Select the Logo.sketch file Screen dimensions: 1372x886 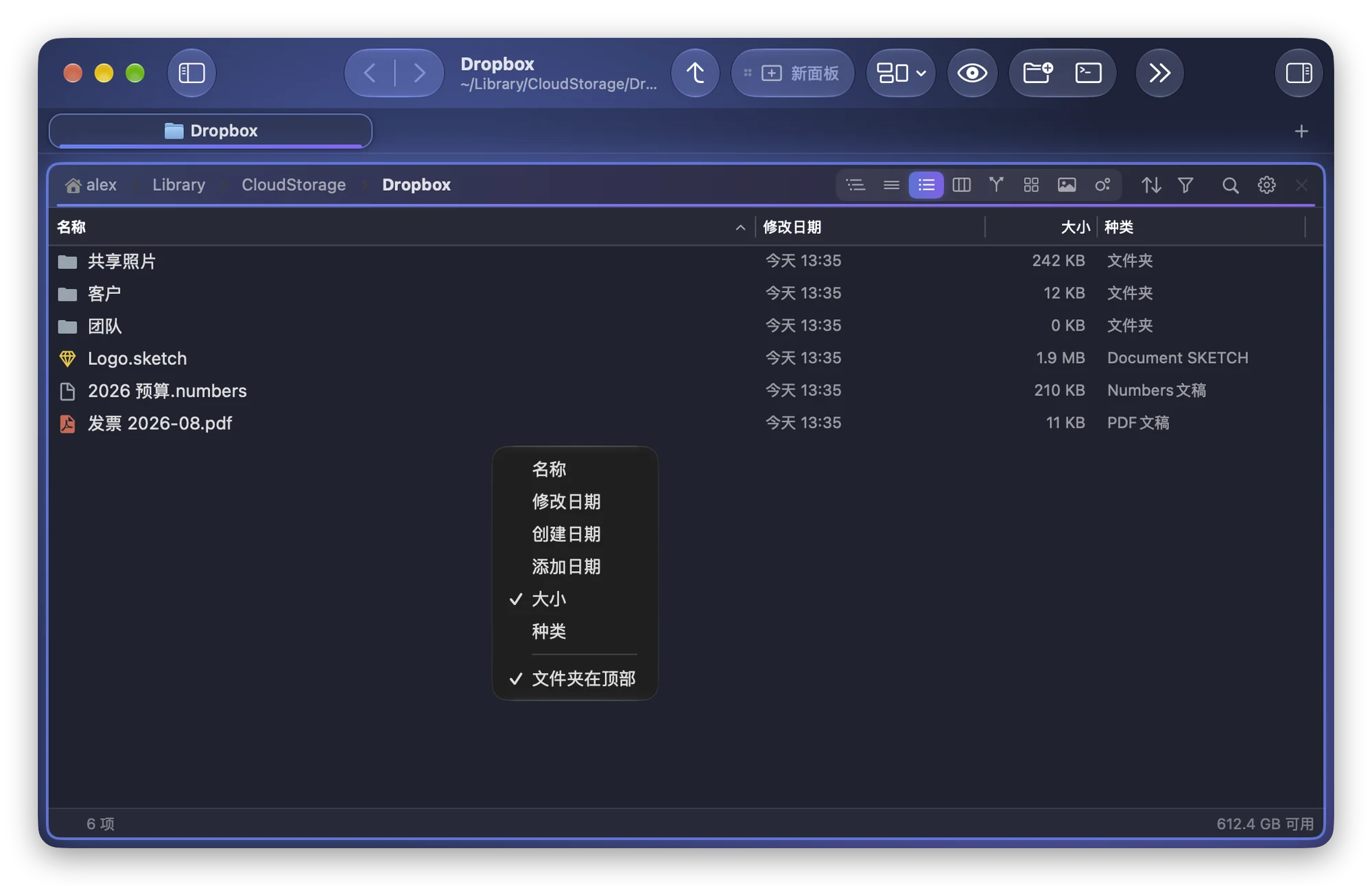pyautogui.click(x=685, y=358)
